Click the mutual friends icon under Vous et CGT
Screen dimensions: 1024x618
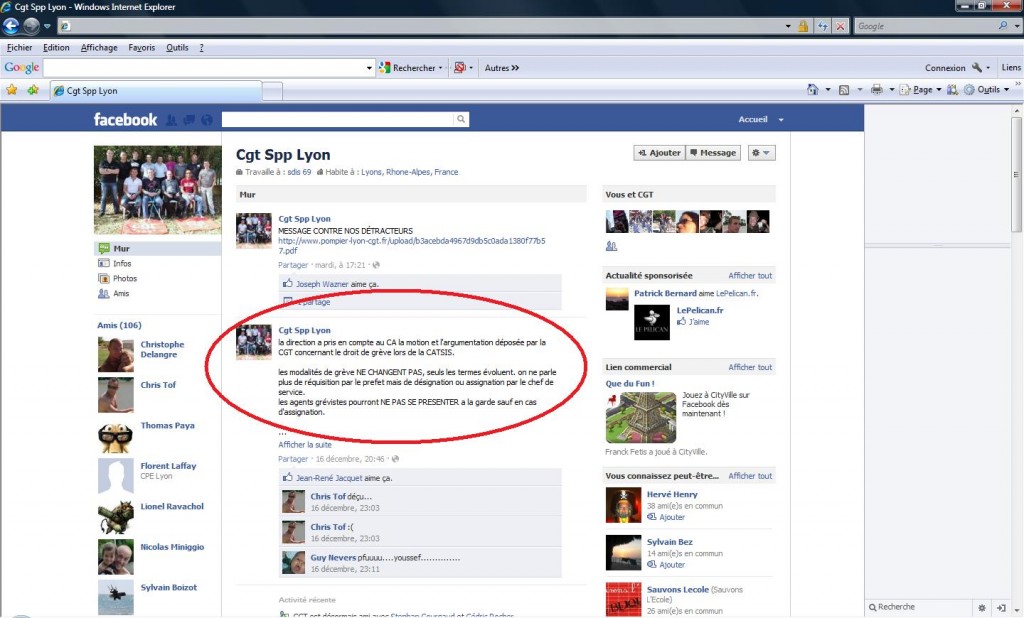pyautogui.click(x=611, y=246)
